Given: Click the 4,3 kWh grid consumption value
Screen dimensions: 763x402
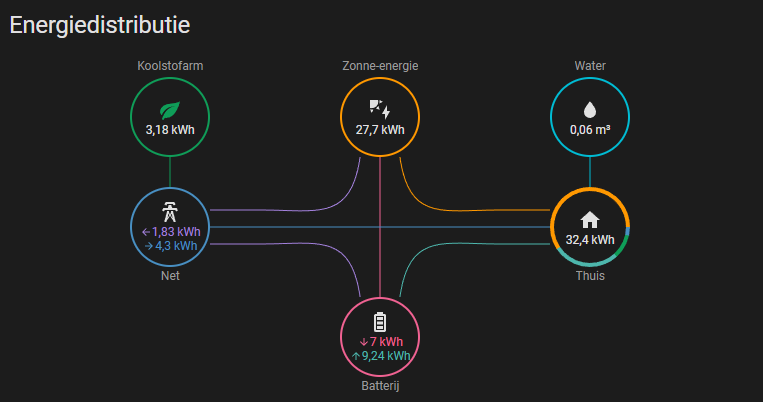Looking at the screenshot, I should point(171,245).
